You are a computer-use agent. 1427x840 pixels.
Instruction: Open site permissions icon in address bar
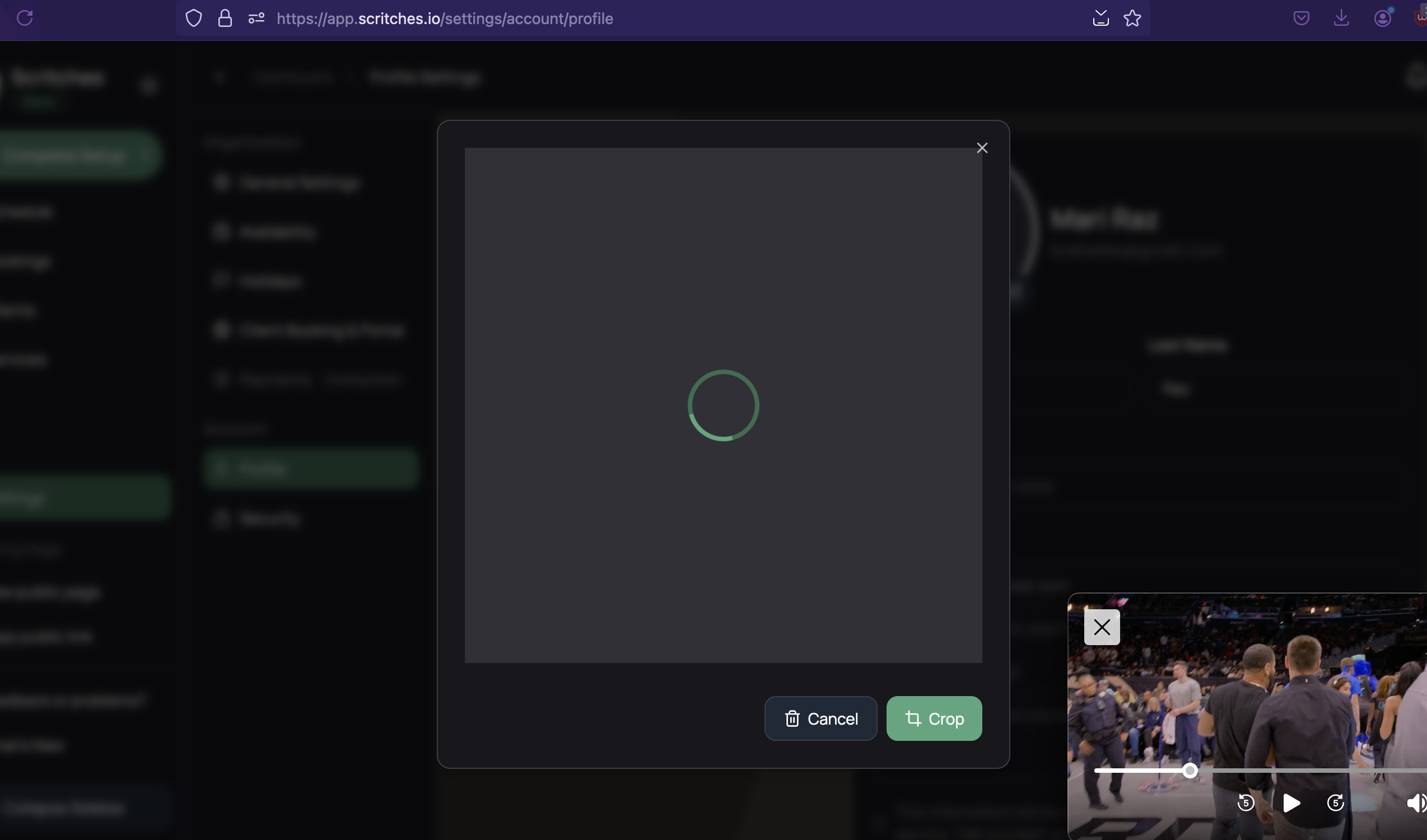(256, 18)
